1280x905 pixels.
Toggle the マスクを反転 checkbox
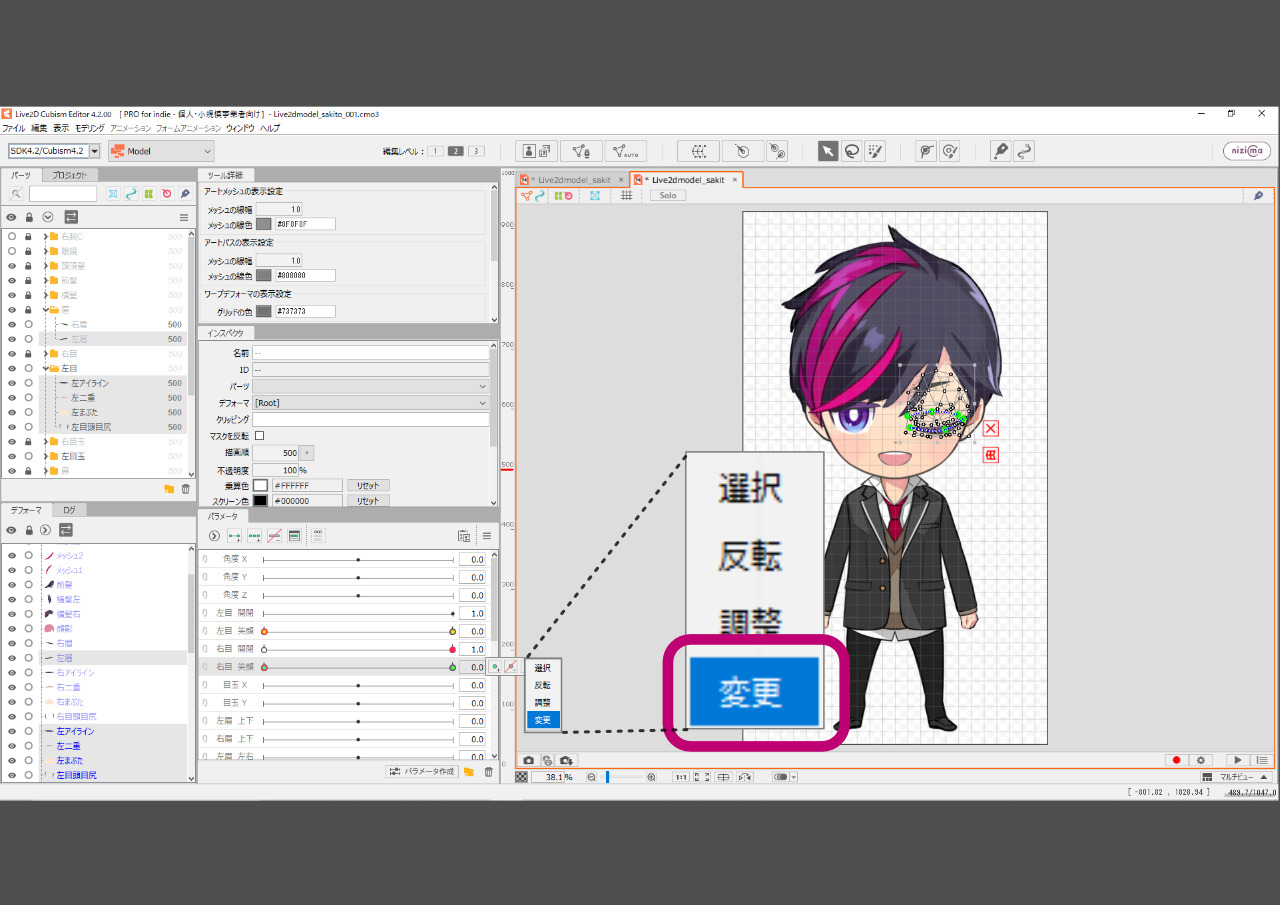tap(260, 436)
